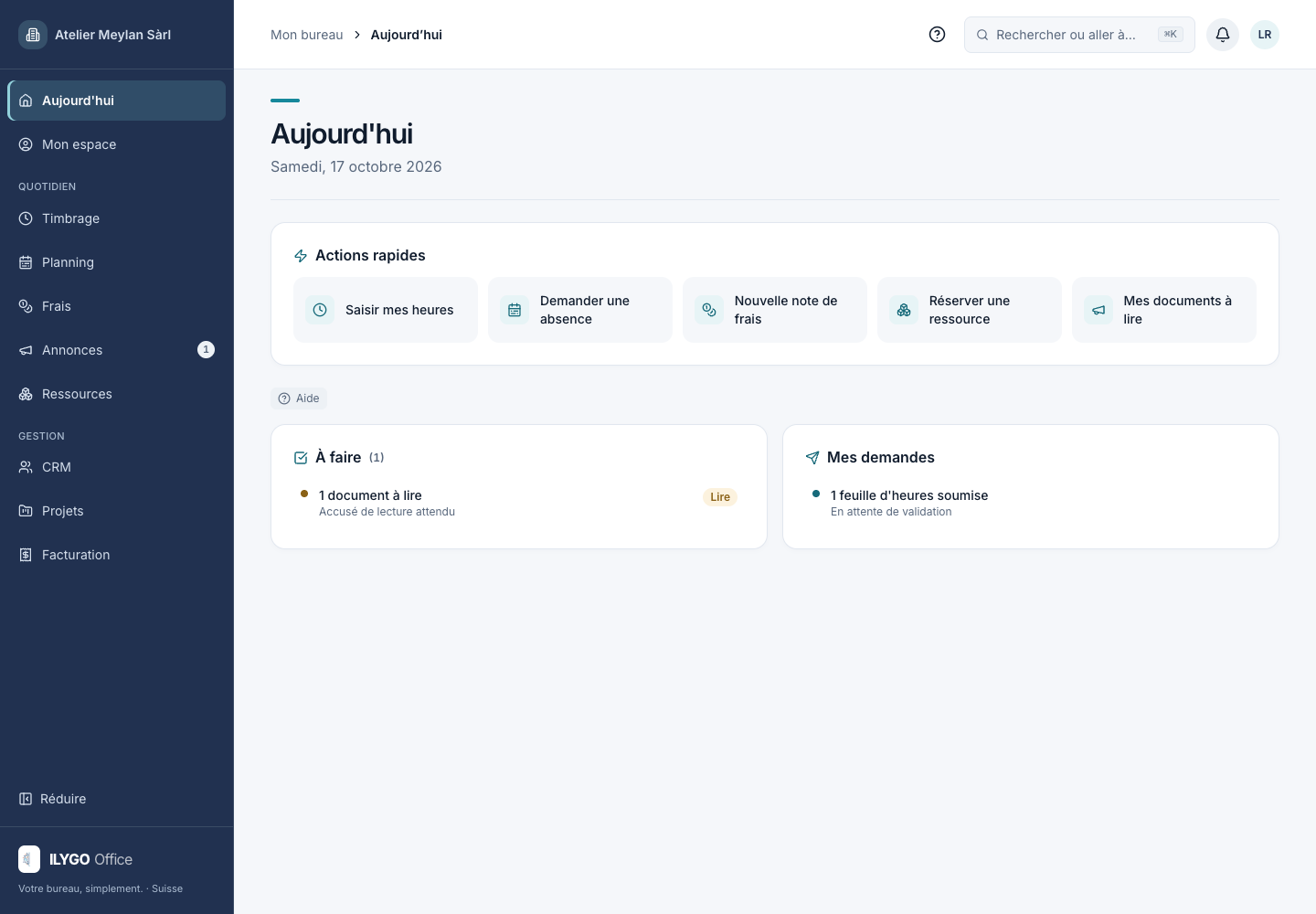The width and height of the screenshot is (1316, 914).
Task: Open Mon espace in the sidebar
Action: pyautogui.click(x=117, y=144)
